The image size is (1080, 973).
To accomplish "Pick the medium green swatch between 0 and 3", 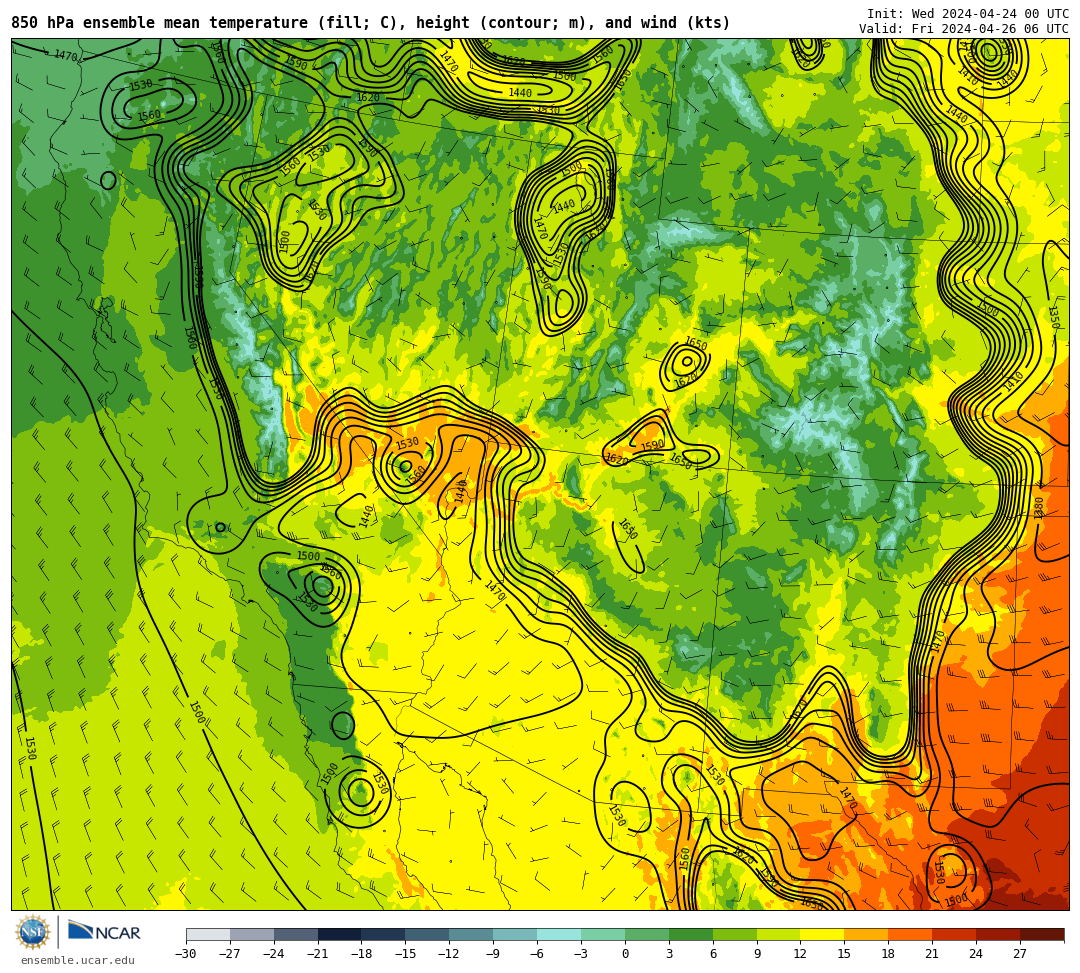I will pyautogui.click(x=647, y=934).
